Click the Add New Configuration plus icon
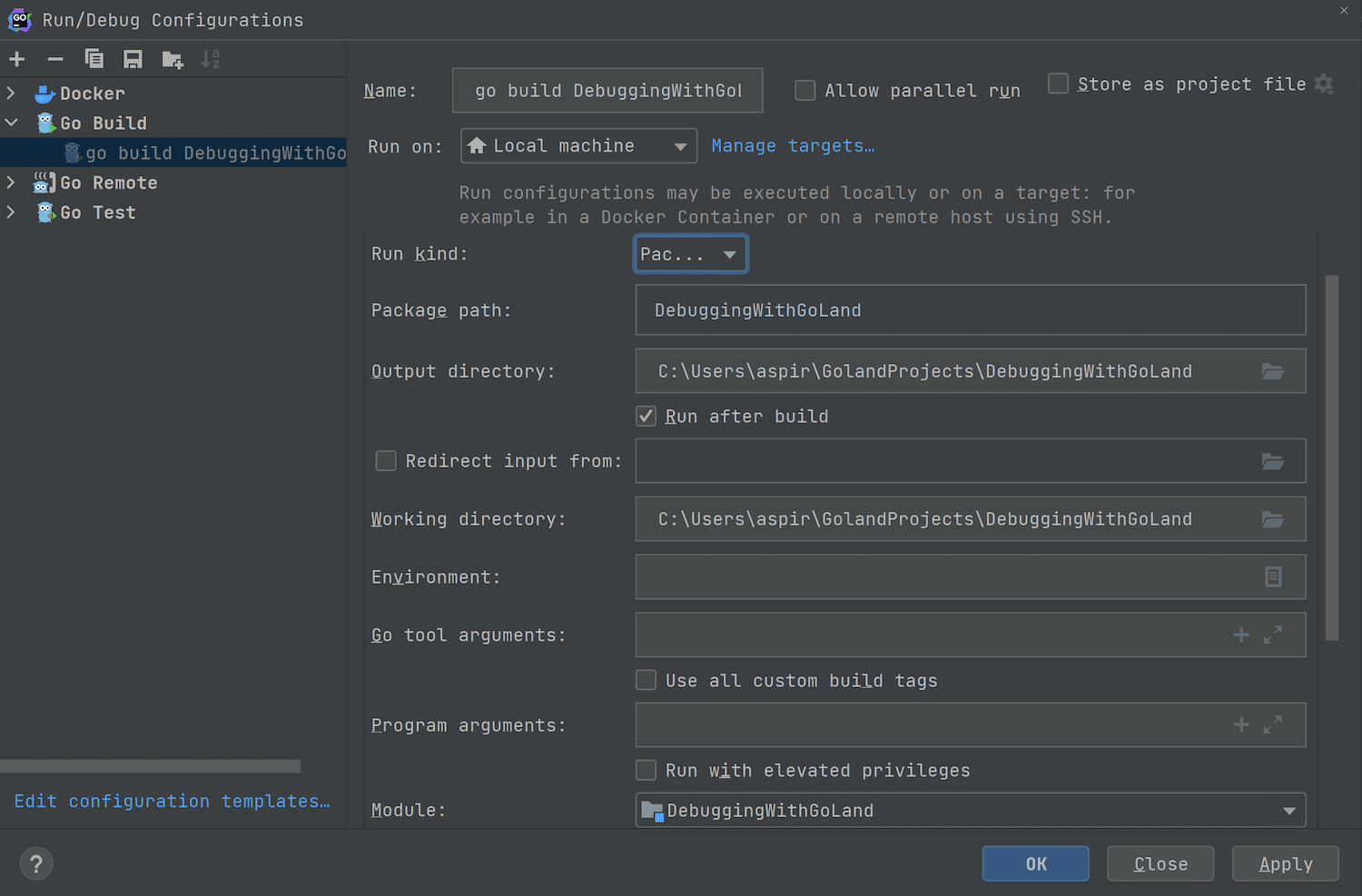Screen dimensions: 1362x896 [17, 59]
